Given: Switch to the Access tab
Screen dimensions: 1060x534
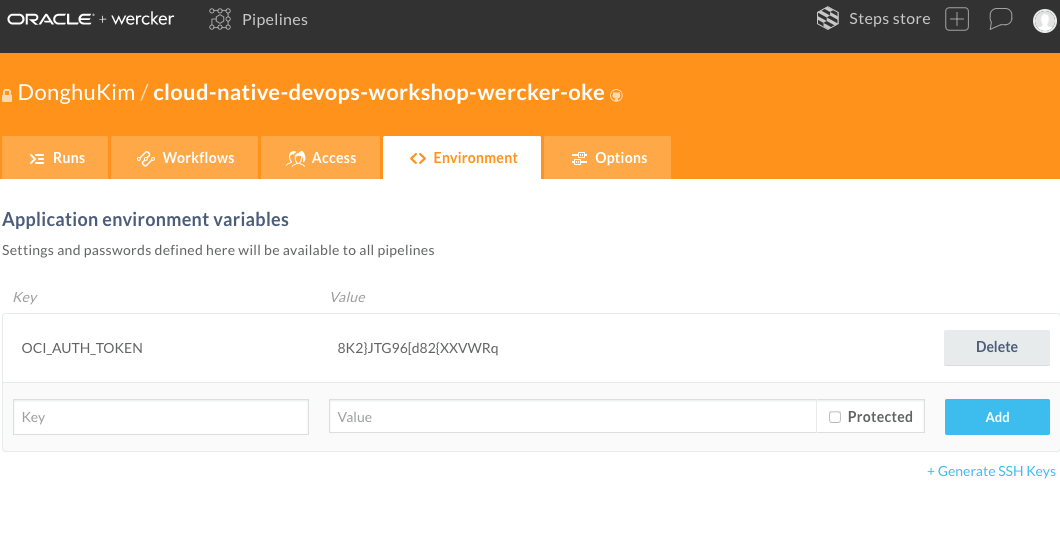Looking at the screenshot, I should tap(320, 157).
